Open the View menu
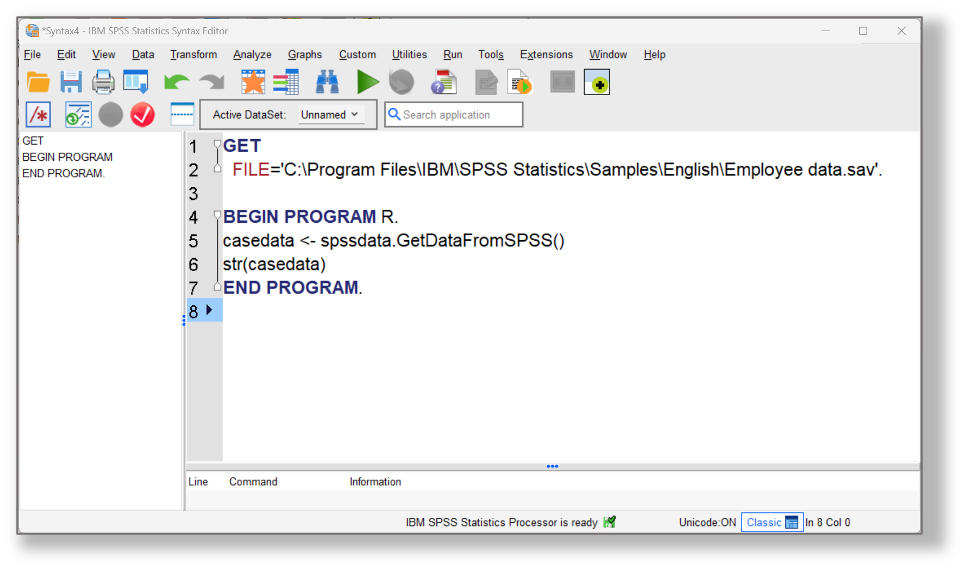This screenshot has height=570, width=966. click(104, 54)
